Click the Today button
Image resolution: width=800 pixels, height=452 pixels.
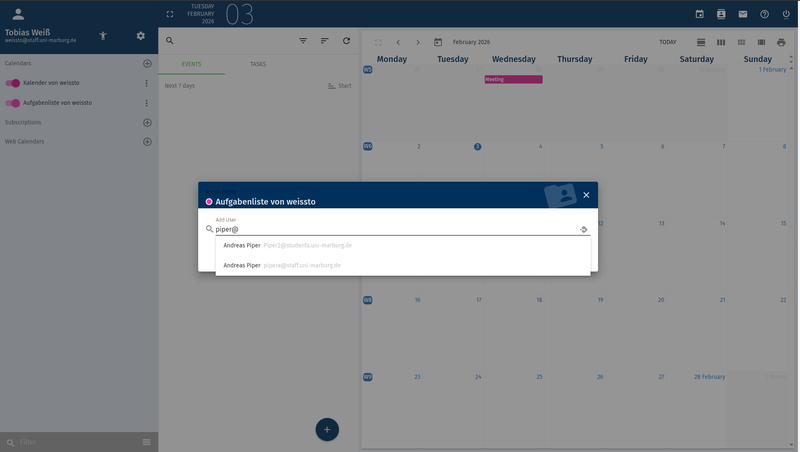[x=667, y=42]
